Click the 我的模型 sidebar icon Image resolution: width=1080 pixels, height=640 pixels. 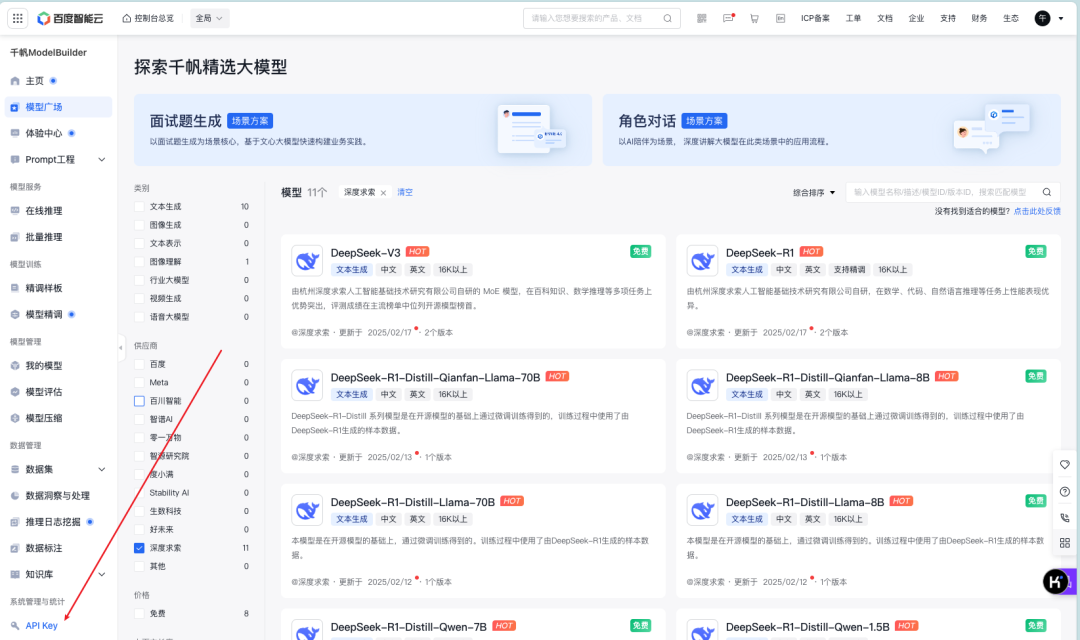(x=15, y=366)
